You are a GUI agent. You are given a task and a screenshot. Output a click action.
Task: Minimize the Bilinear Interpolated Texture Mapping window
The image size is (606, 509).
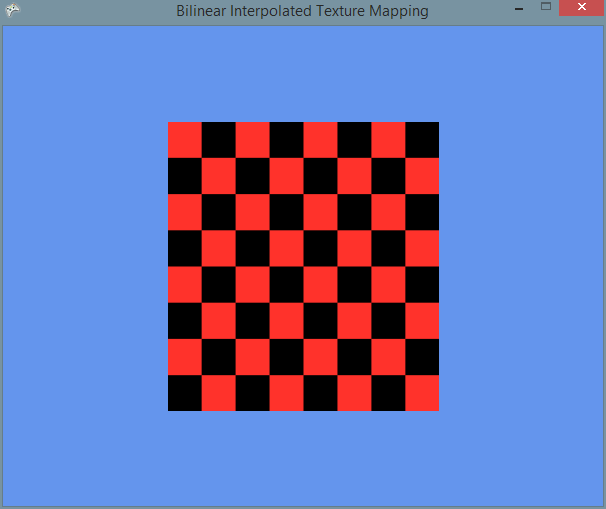519,9
